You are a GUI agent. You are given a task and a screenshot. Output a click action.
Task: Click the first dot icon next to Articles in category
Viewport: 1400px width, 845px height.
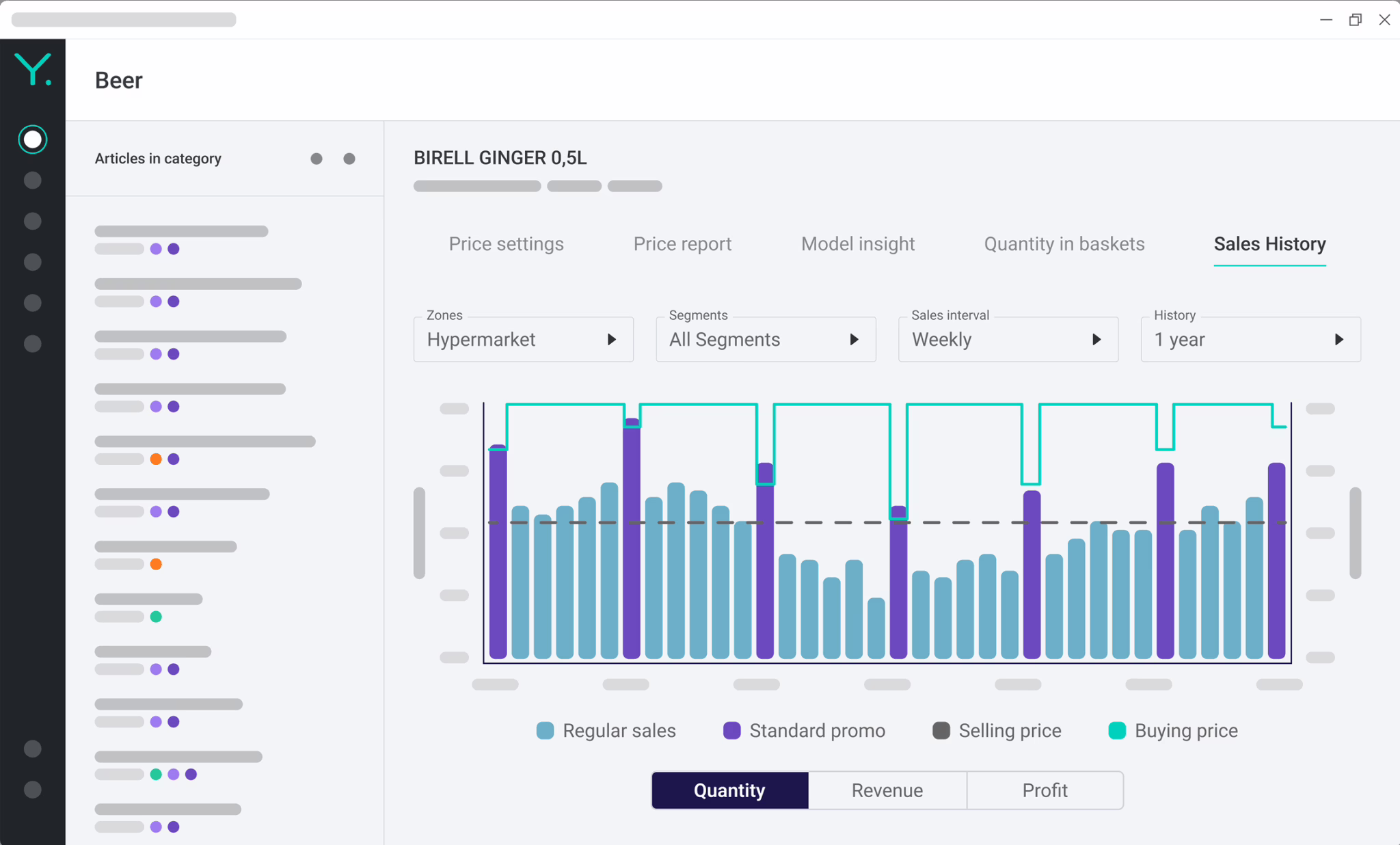coord(317,158)
